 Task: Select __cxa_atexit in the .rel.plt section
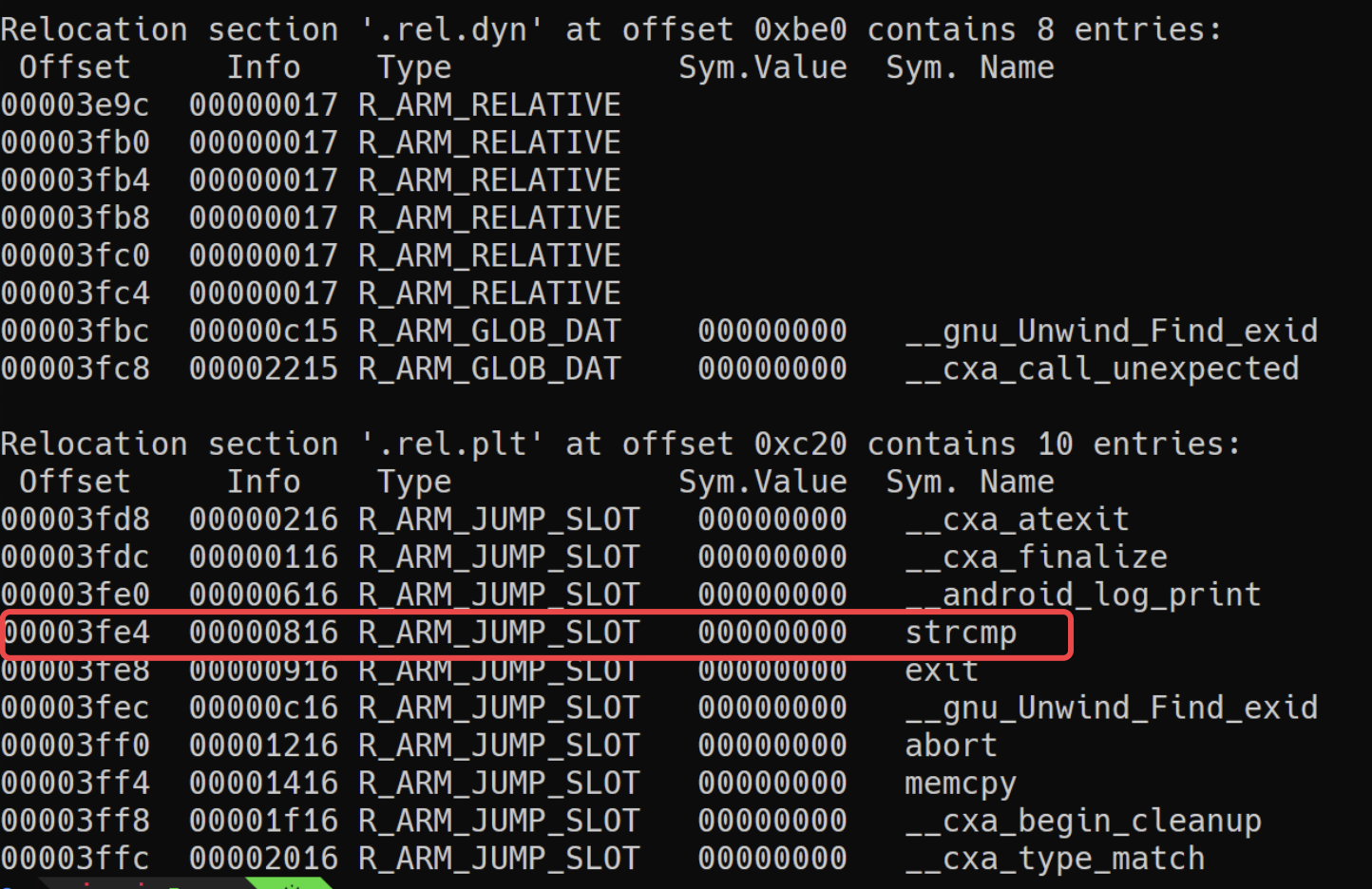click(1017, 520)
